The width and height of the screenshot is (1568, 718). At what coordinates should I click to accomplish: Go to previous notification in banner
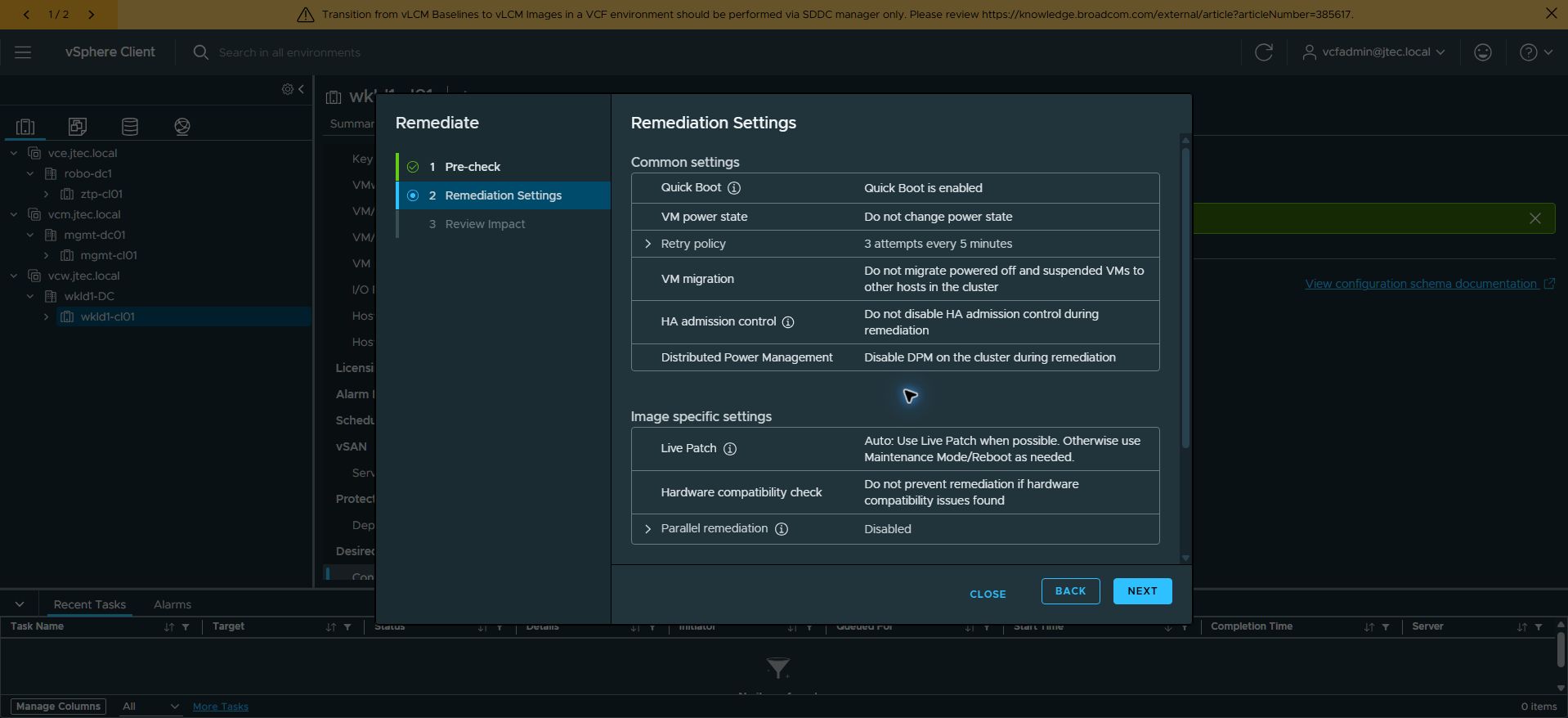26,14
